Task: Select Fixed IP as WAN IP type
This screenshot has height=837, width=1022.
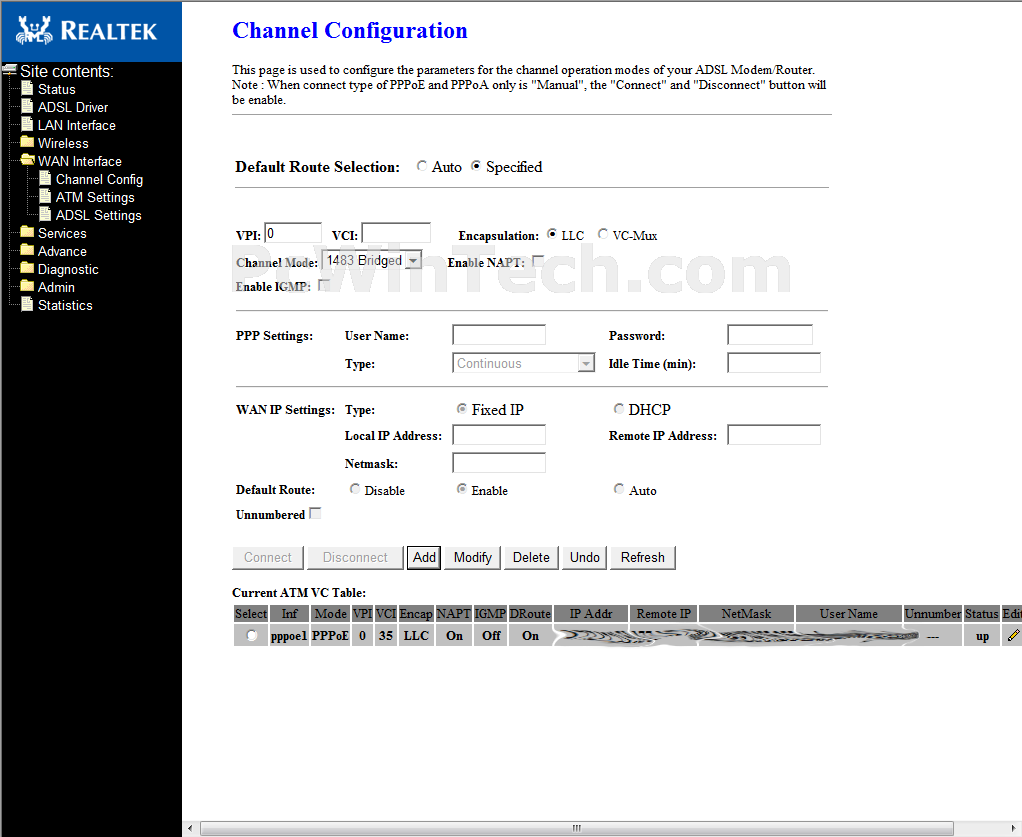Action: pyautogui.click(x=461, y=409)
